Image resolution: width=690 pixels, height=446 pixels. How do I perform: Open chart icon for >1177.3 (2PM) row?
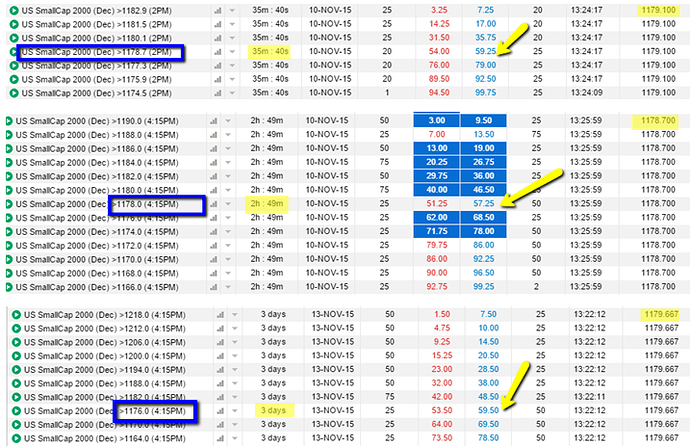point(218,66)
